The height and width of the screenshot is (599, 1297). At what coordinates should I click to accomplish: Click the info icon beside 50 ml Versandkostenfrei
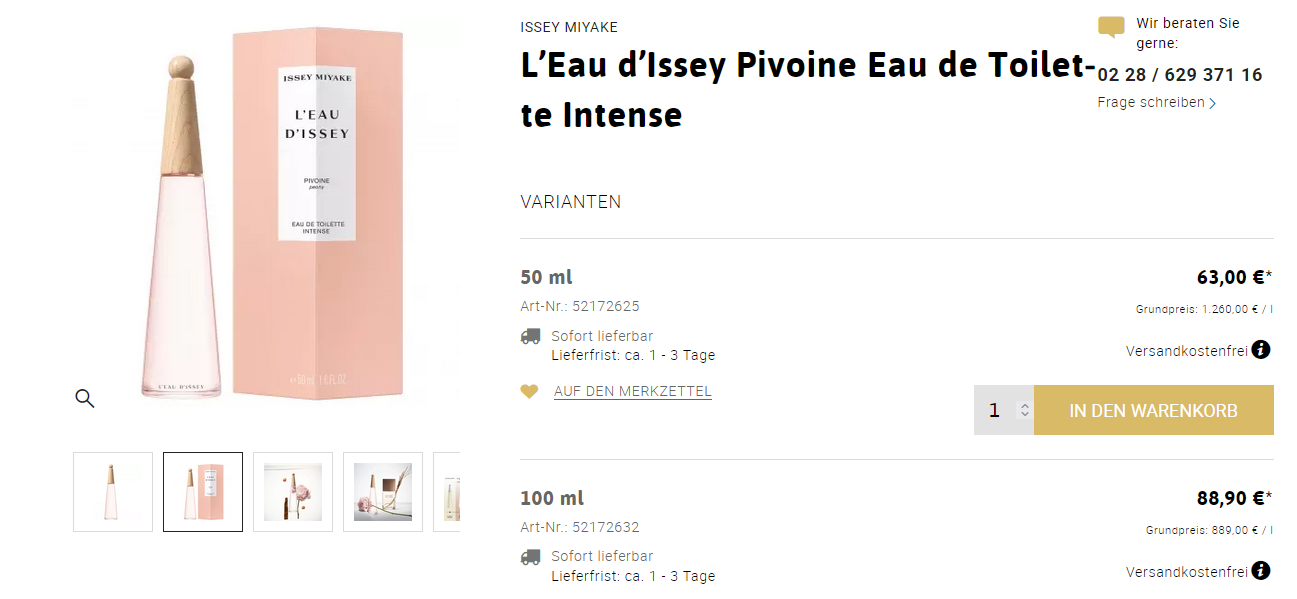point(1261,350)
